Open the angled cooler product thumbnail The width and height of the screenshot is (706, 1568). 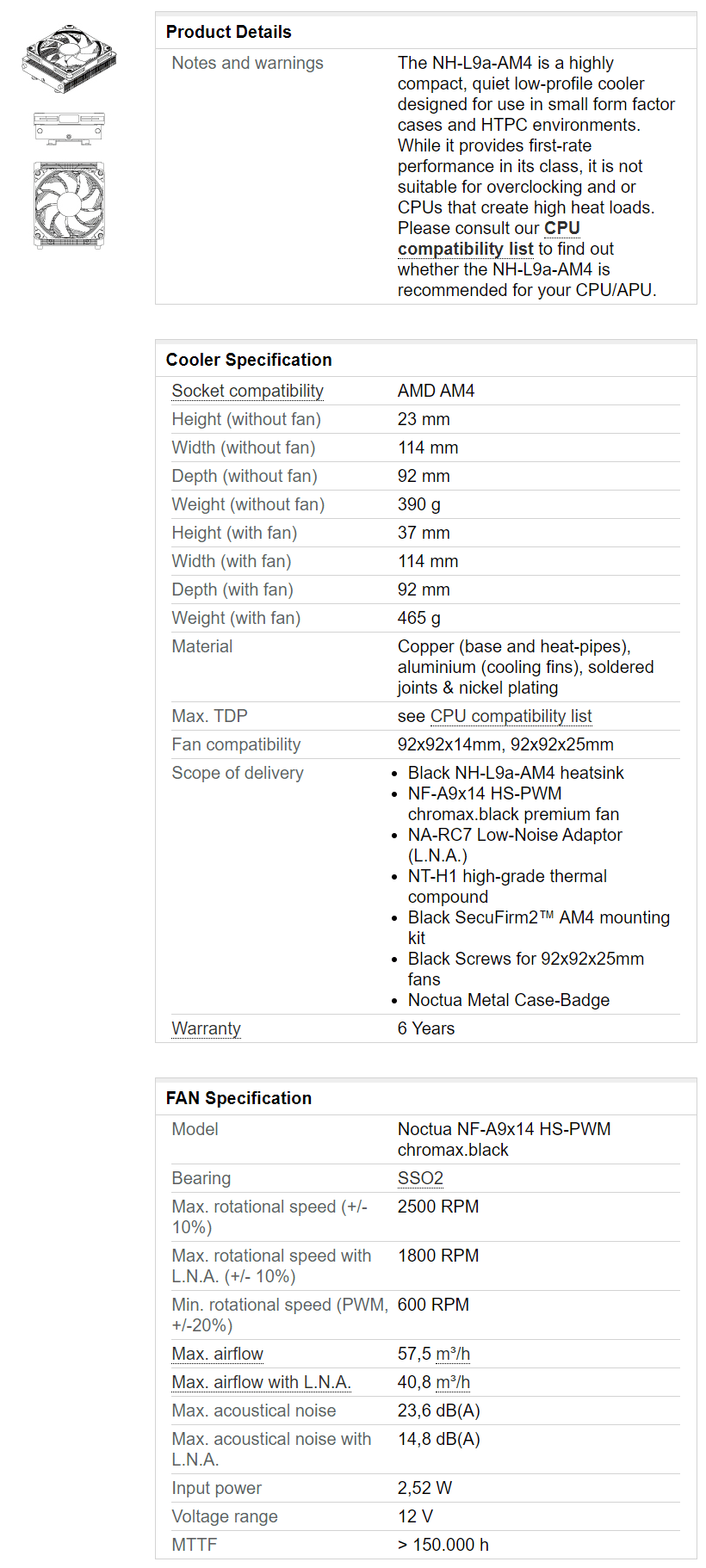pyautogui.click(x=69, y=59)
